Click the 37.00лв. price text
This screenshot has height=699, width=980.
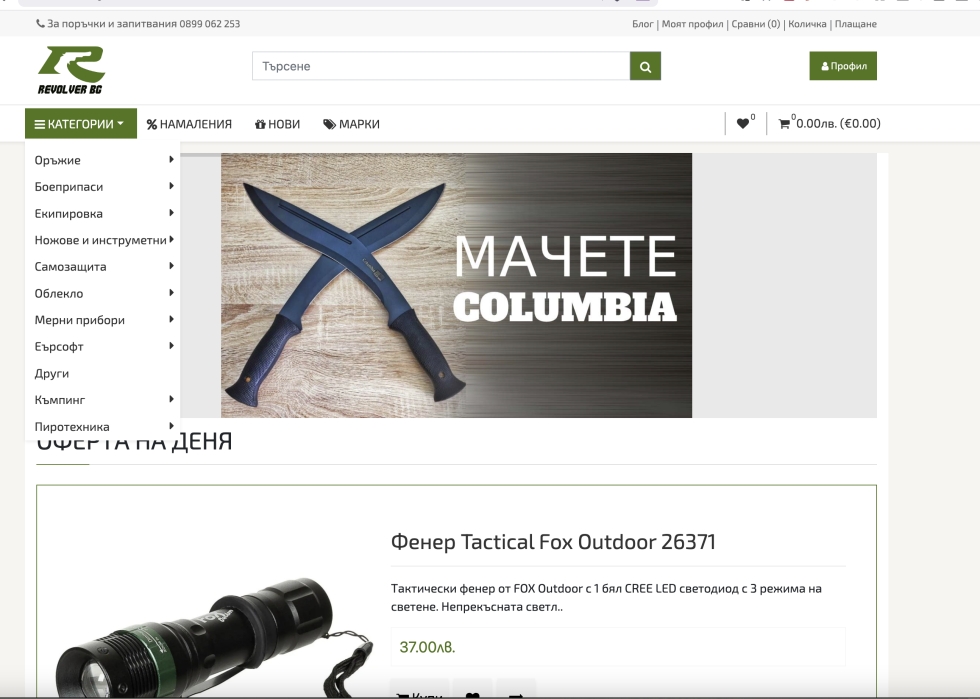pos(428,647)
